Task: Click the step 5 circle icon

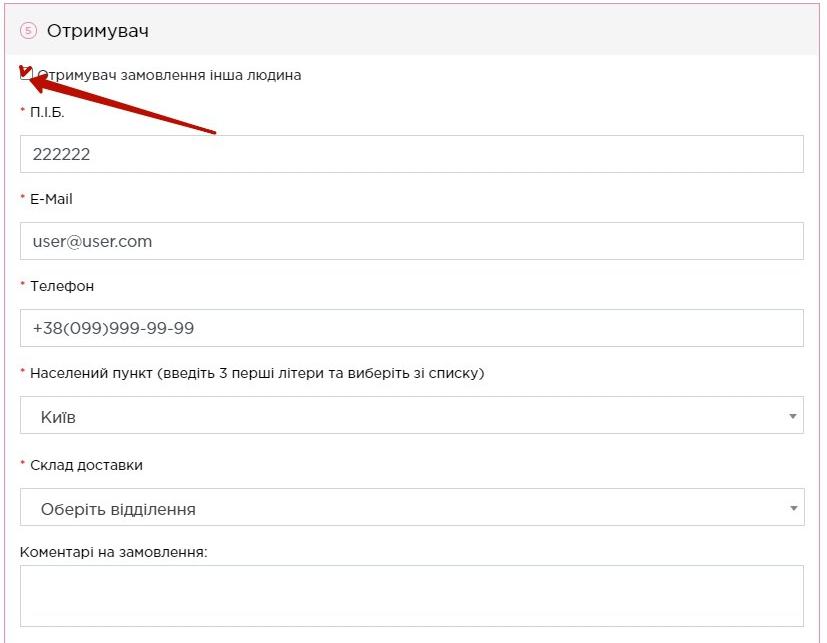Action: tap(28, 31)
